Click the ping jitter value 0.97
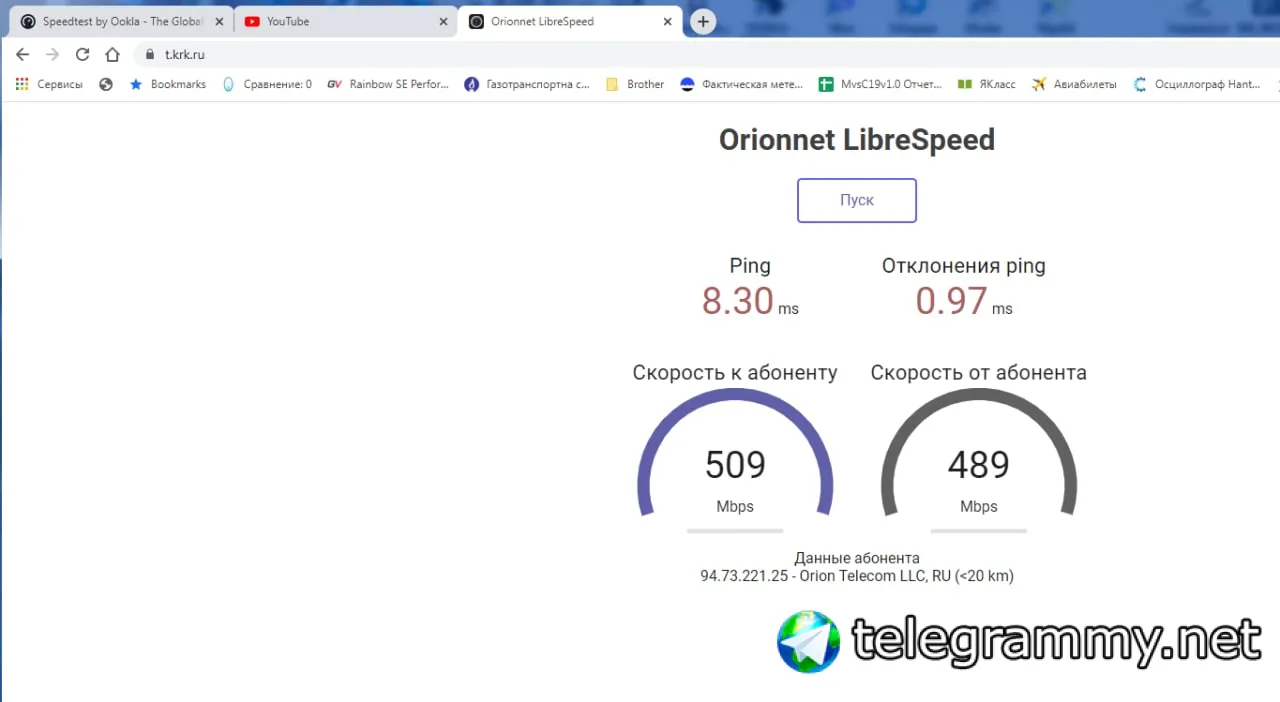The image size is (1280, 702). (x=951, y=301)
